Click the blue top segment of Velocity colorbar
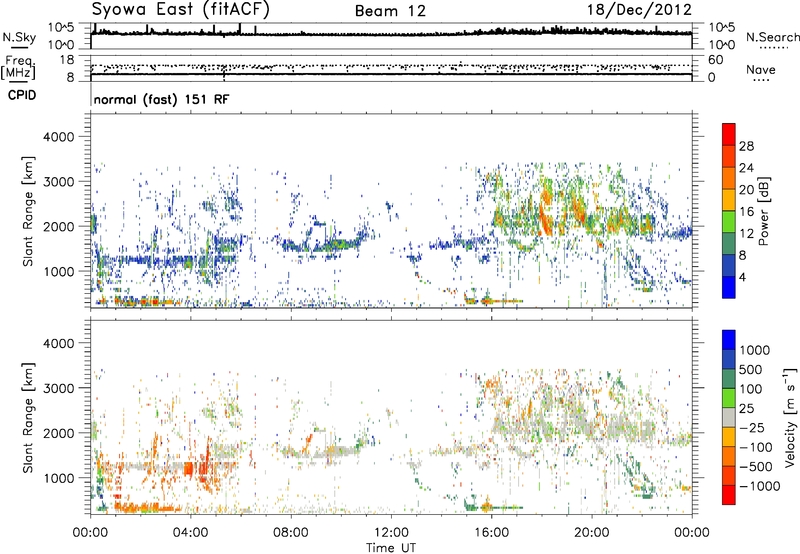The width and height of the screenshot is (800, 554). [729, 340]
